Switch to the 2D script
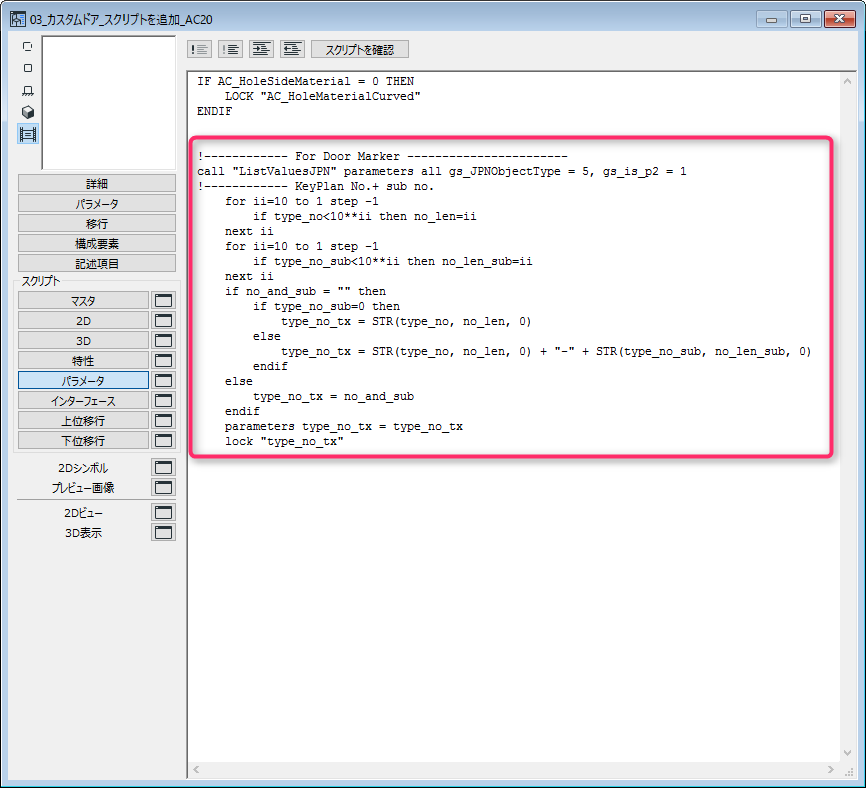Image resolution: width=866 pixels, height=788 pixels. tap(83, 320)
